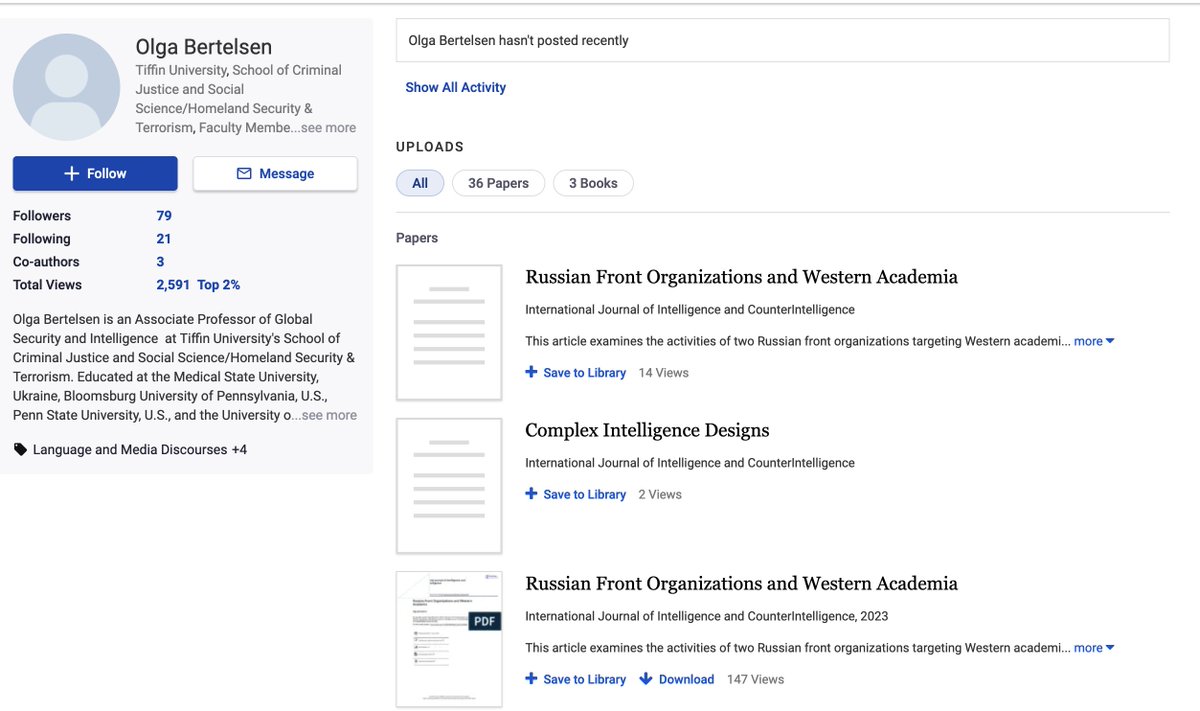Open the 21 following count
1200x711 pixels.
164,239
